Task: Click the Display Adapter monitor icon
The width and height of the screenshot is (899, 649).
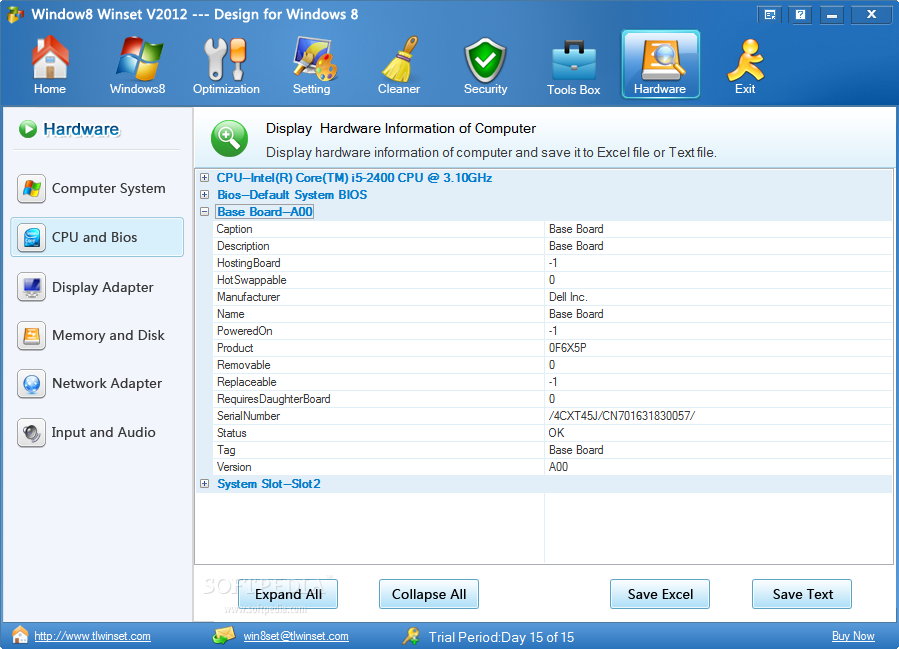Action: [31, 287]
